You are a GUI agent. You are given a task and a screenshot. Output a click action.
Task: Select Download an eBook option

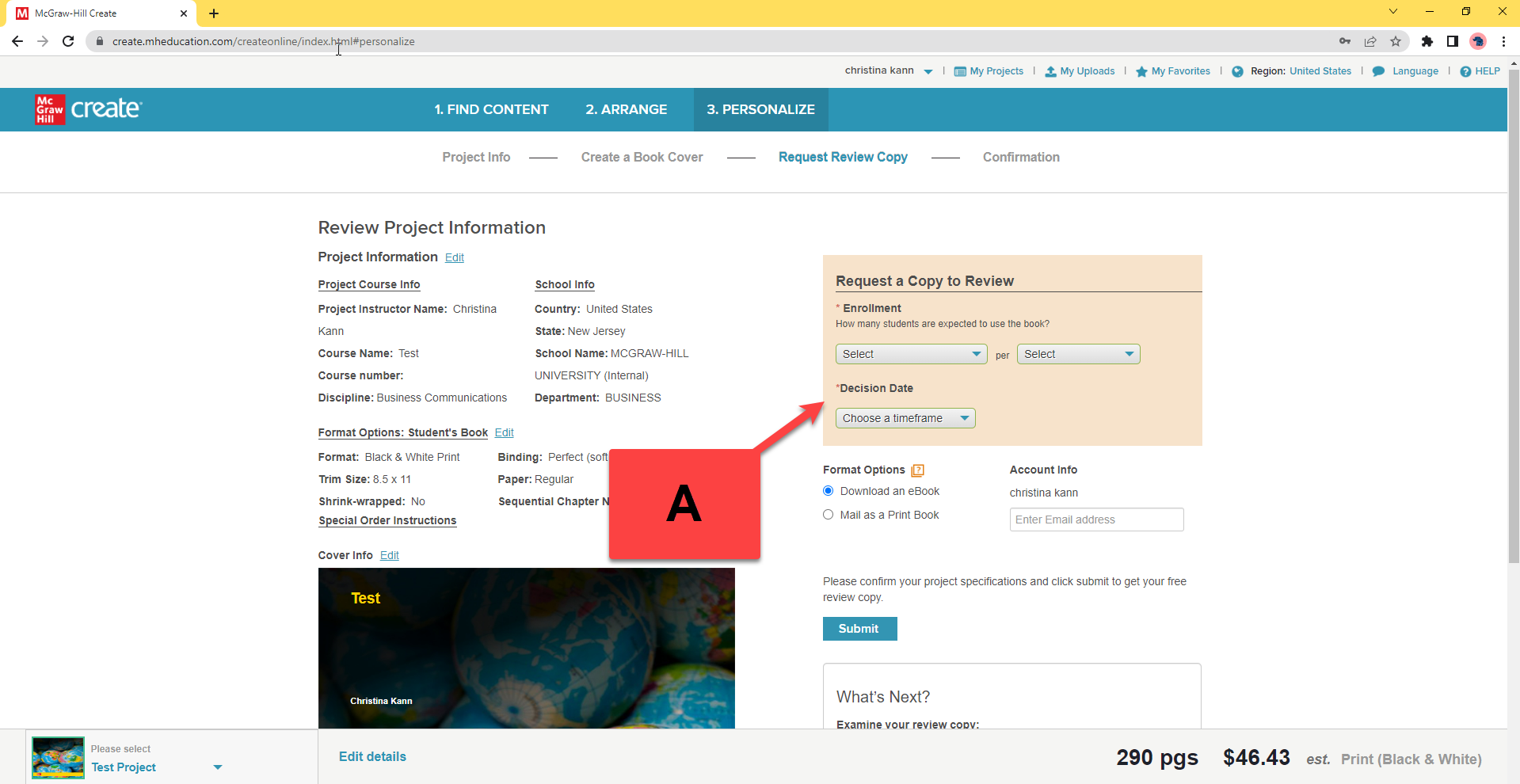tap(829, 491)
